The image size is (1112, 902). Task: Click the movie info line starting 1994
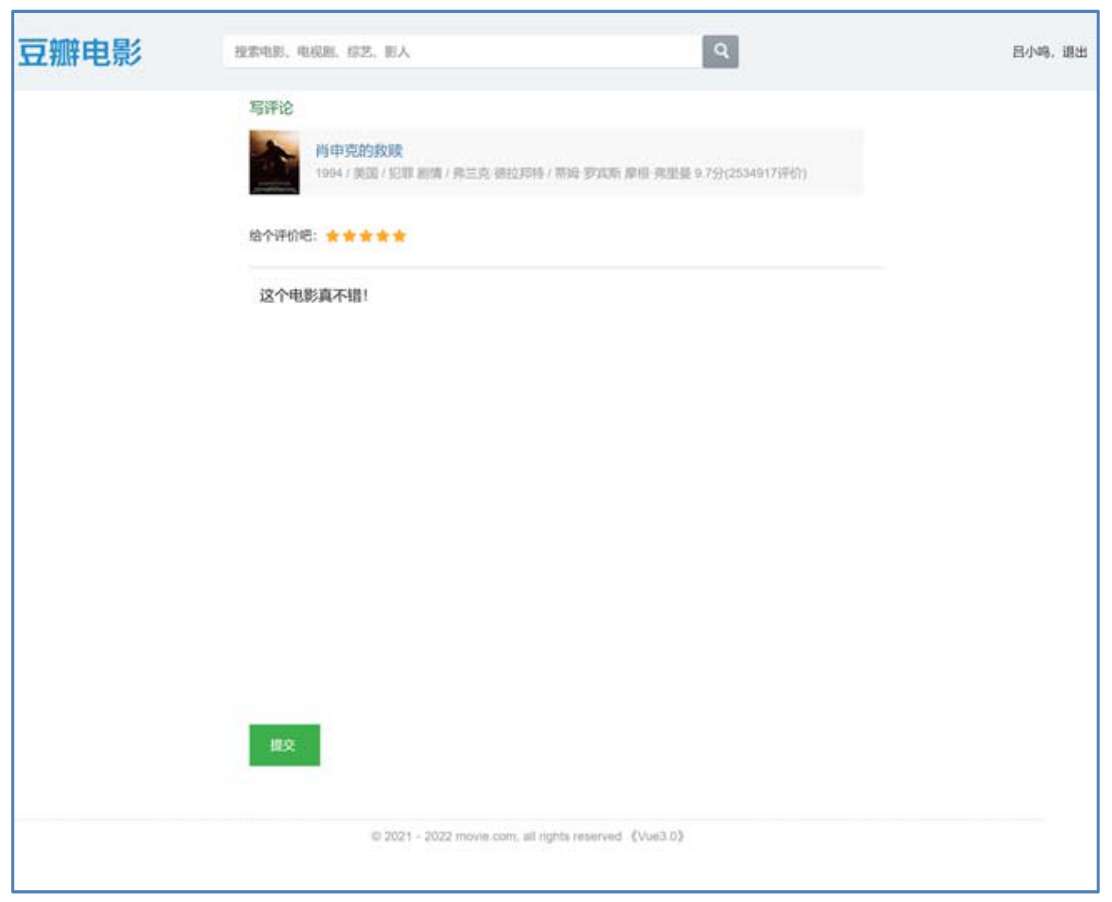560,173
